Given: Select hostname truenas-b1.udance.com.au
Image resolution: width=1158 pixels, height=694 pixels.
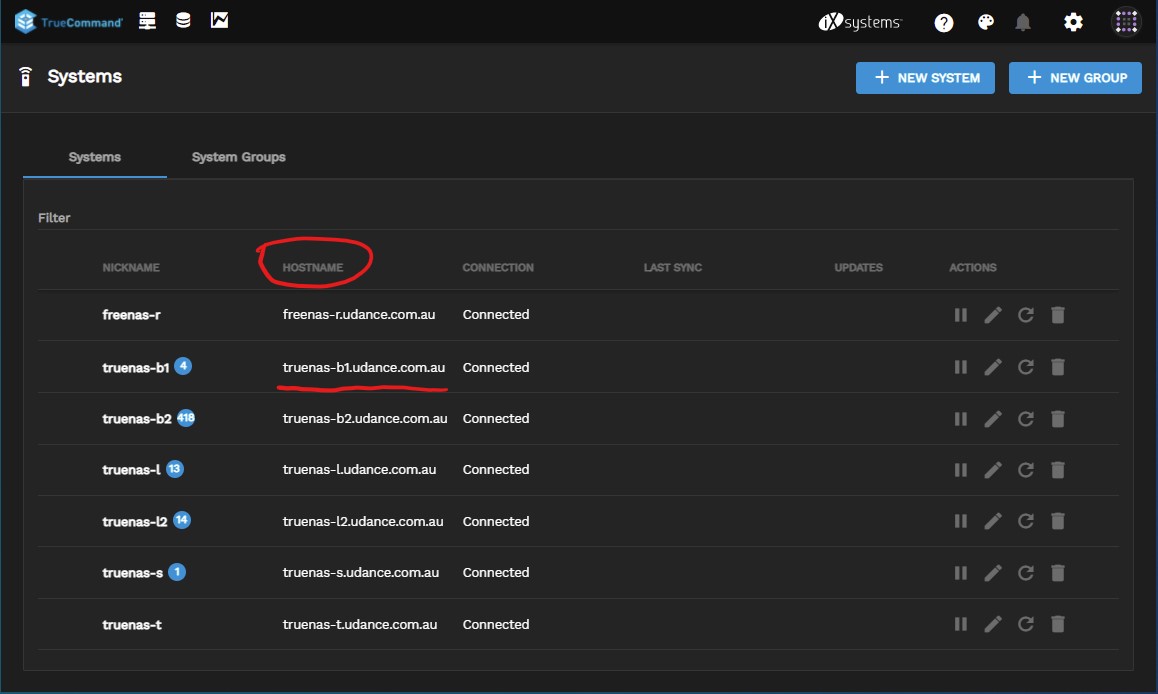Looking at the screenshot, I should (x=364, y=368).
